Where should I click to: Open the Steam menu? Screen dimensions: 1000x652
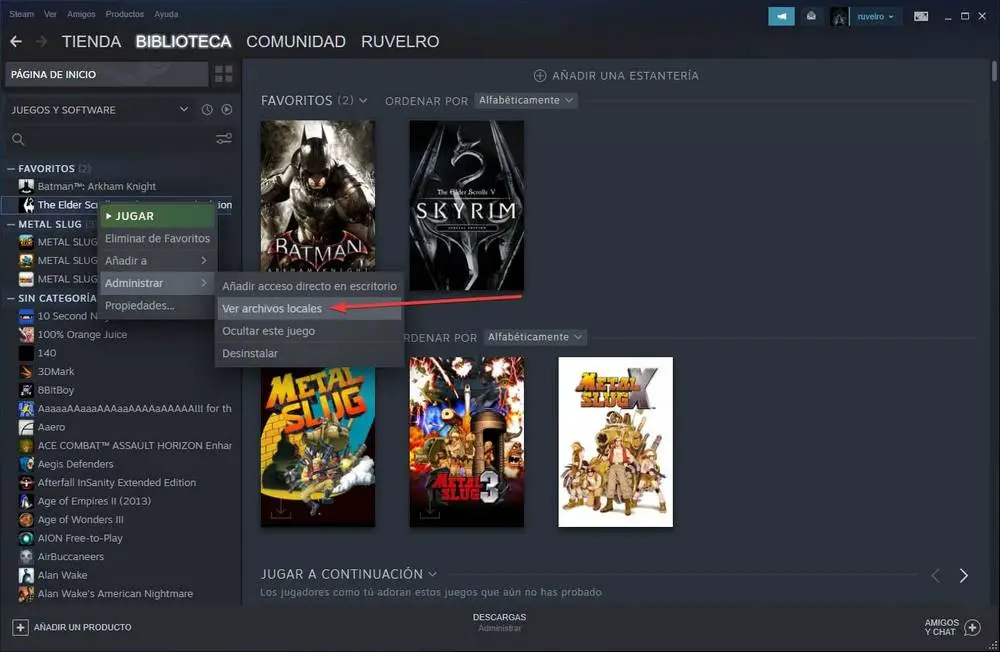click(x=21, y=14)
